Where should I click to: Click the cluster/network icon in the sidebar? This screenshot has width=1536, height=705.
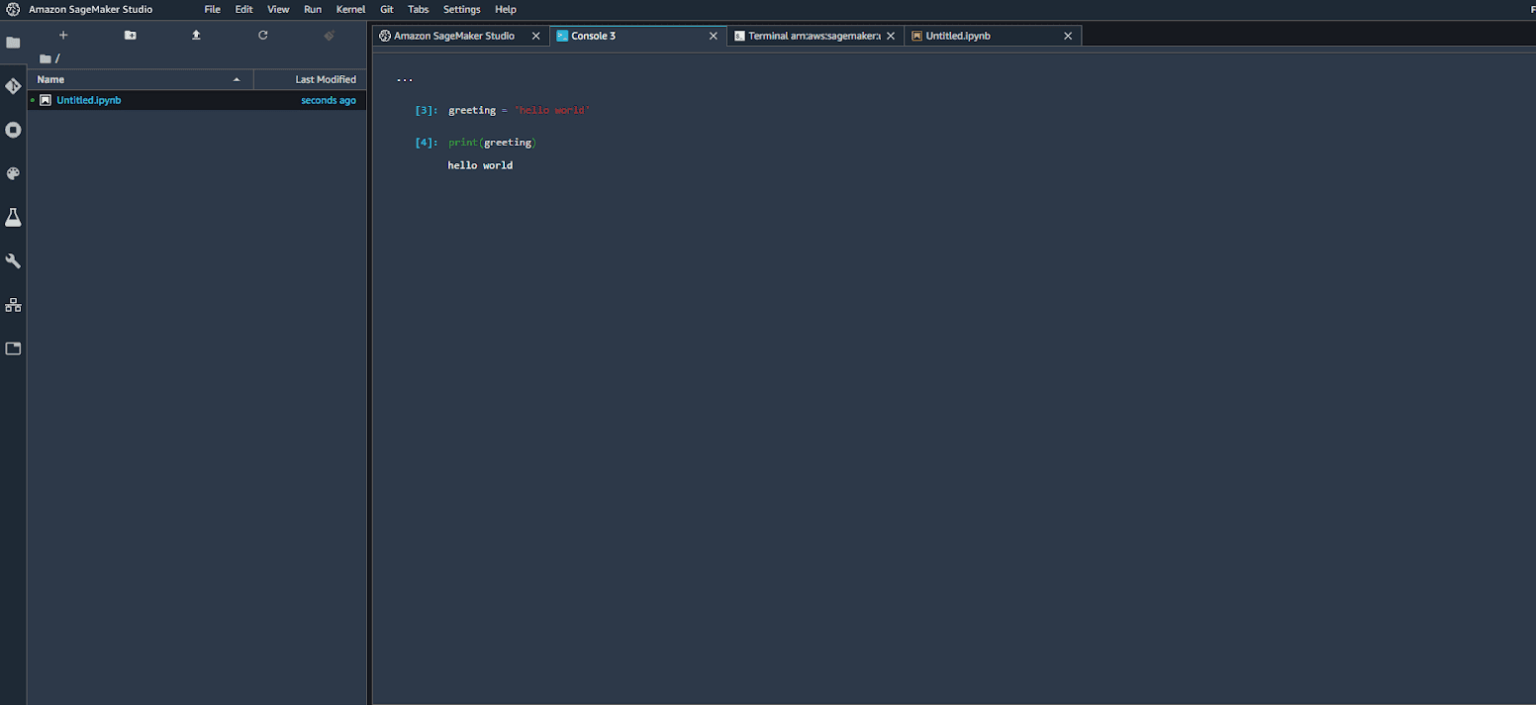pos(13,304)
